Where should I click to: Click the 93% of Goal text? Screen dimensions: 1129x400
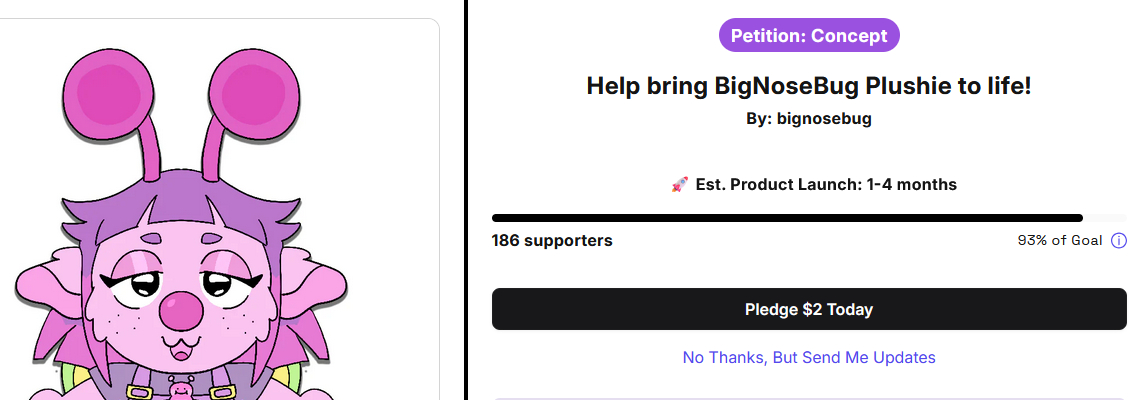1059,241
